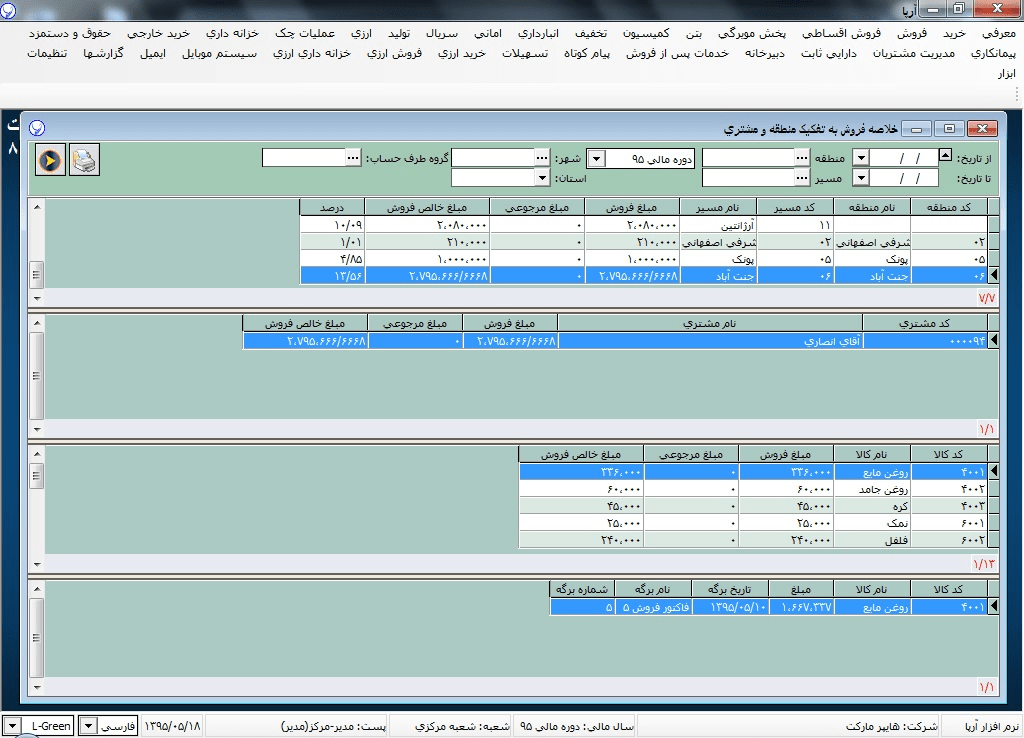This screenshot has width=1024, height=738.
Task: Open the L-Green theme dropdown in status bar
Action: pyautogui.click(x=12, y=726)
